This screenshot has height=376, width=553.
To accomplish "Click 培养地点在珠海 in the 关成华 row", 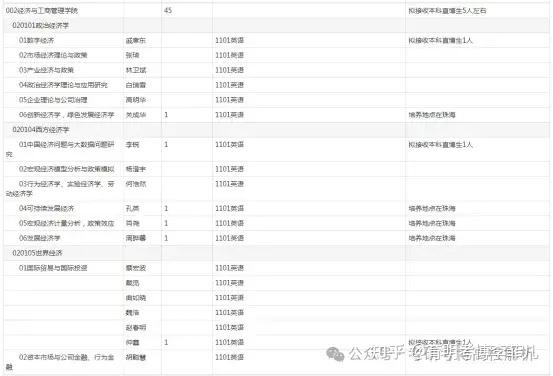I will (x=432, y=115).
